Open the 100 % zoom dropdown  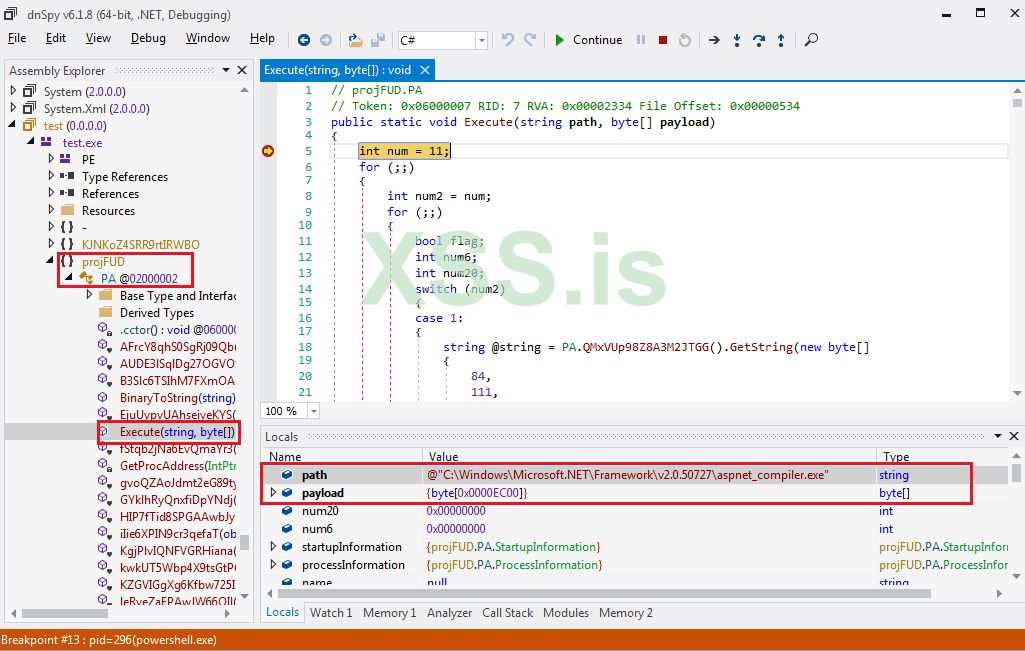click(x=313, y=411)
